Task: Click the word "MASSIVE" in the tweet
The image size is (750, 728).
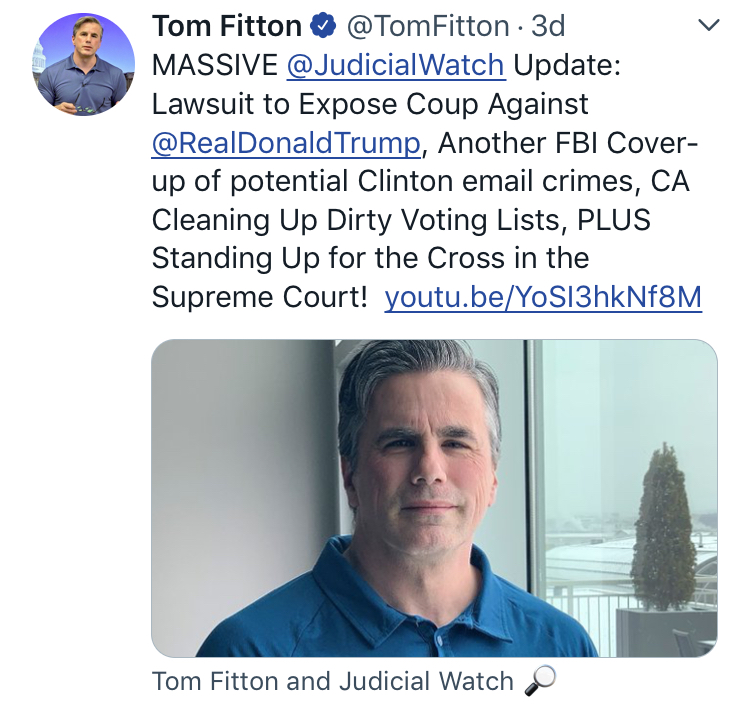Action: point(214,65)
